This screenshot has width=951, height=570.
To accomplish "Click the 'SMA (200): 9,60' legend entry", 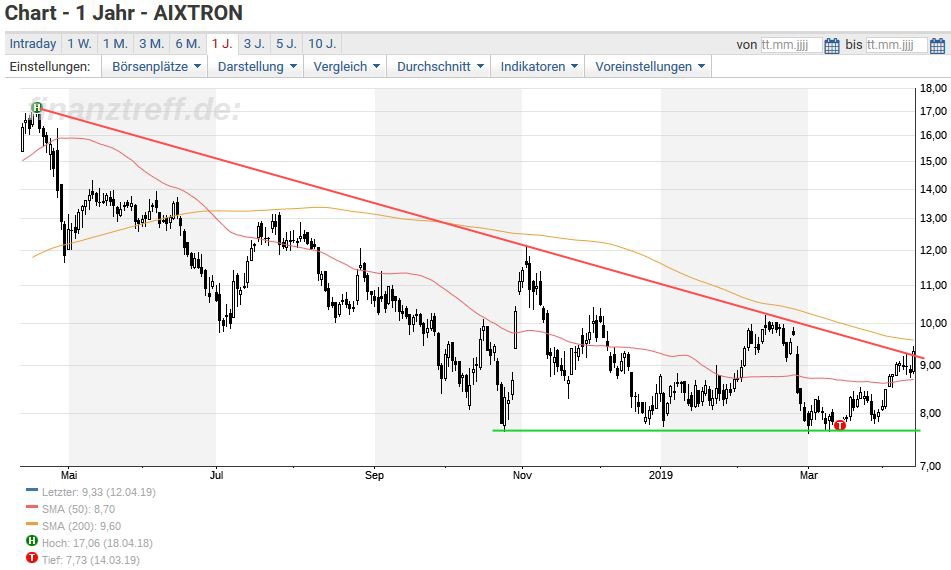I will coord(81,526).
